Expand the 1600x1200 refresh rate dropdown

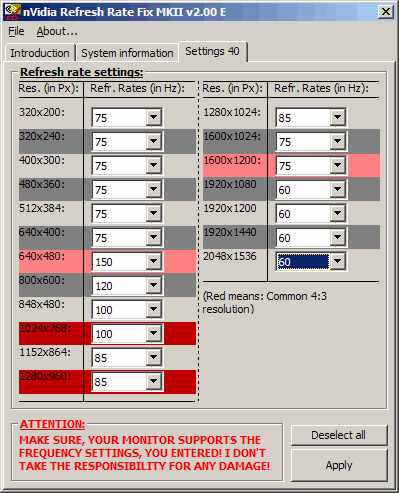click(338, 165)
